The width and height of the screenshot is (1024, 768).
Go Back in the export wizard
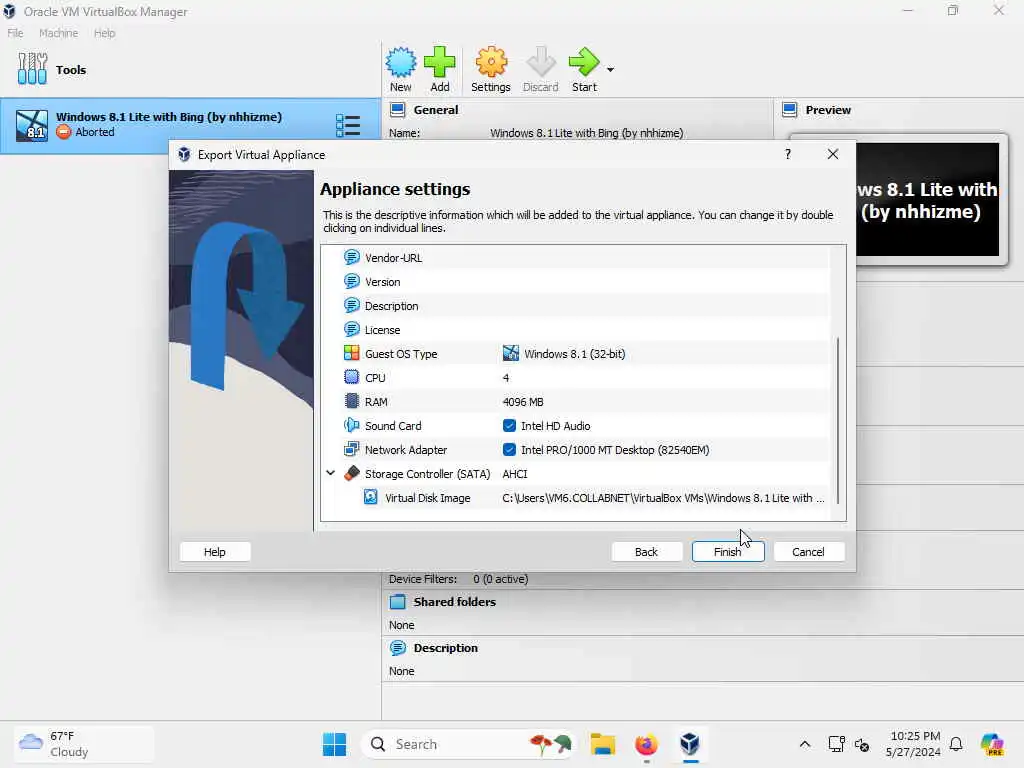647,552
